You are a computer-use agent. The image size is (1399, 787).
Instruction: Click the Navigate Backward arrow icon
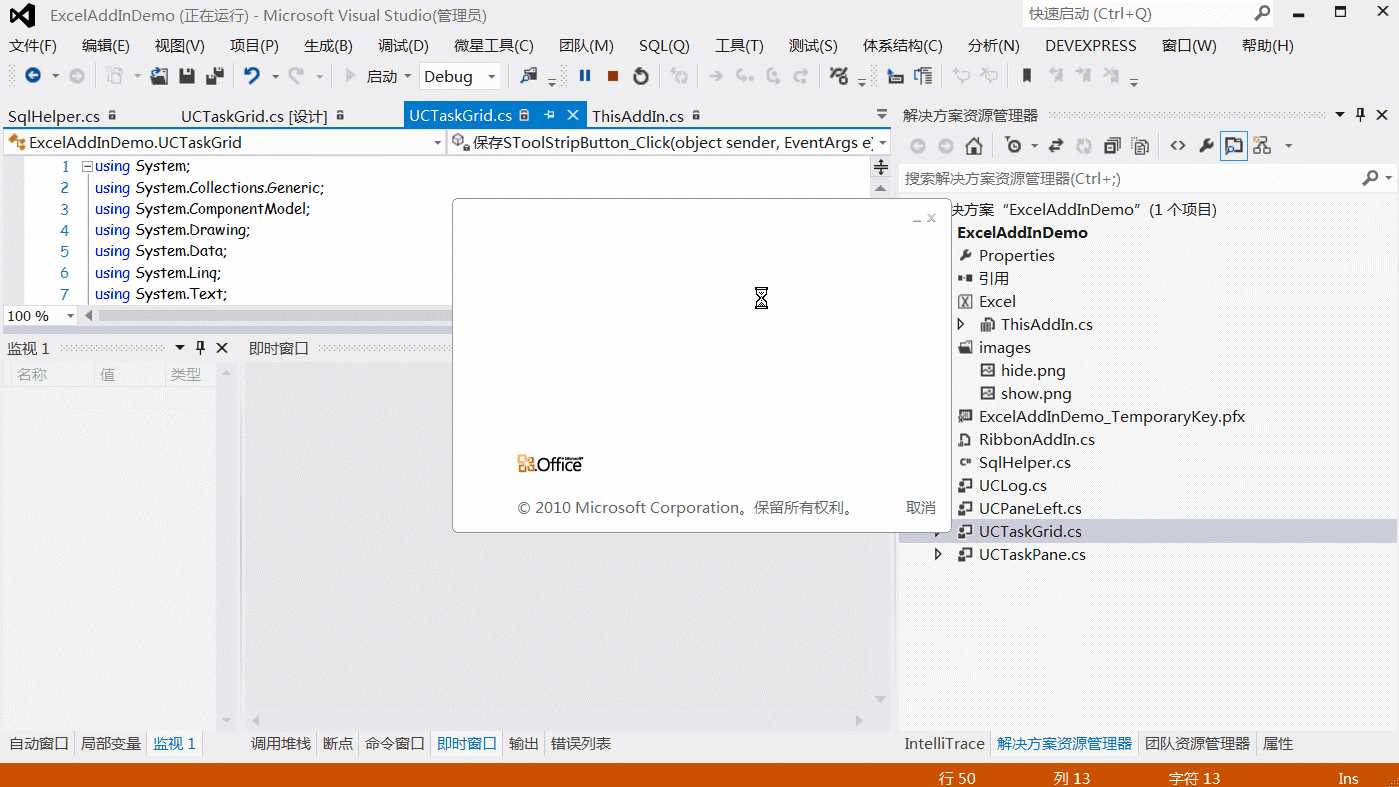(33, 76)
